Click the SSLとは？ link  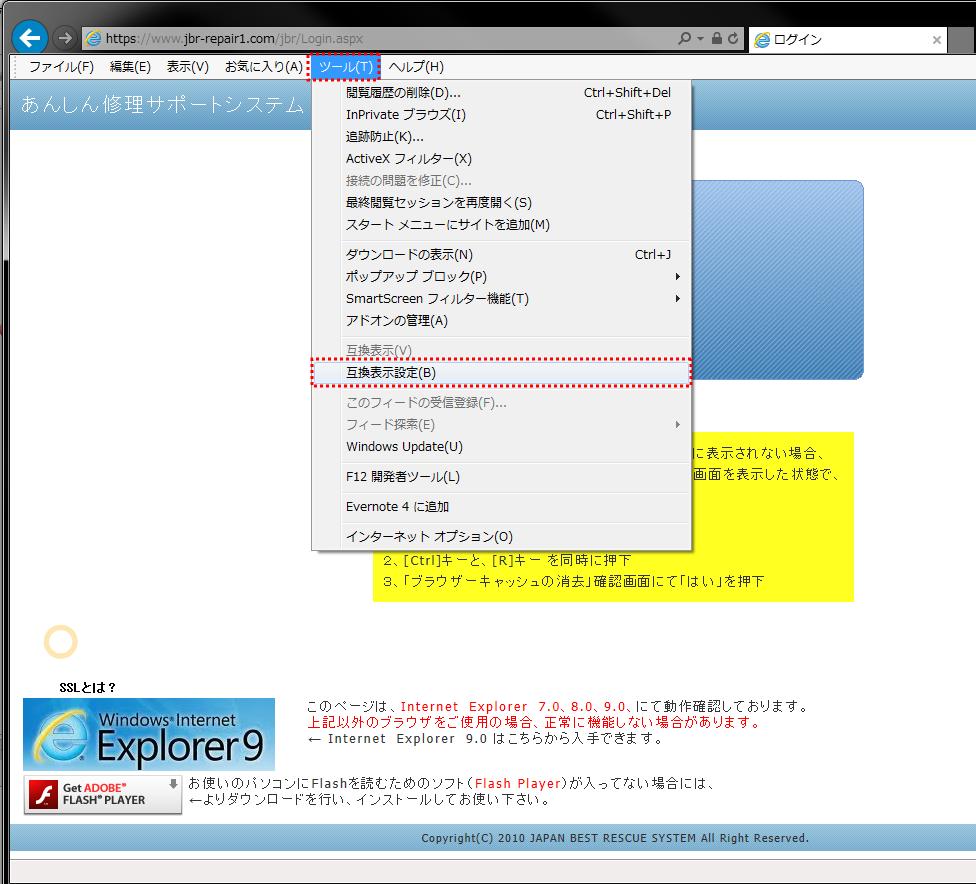(87, 688)
